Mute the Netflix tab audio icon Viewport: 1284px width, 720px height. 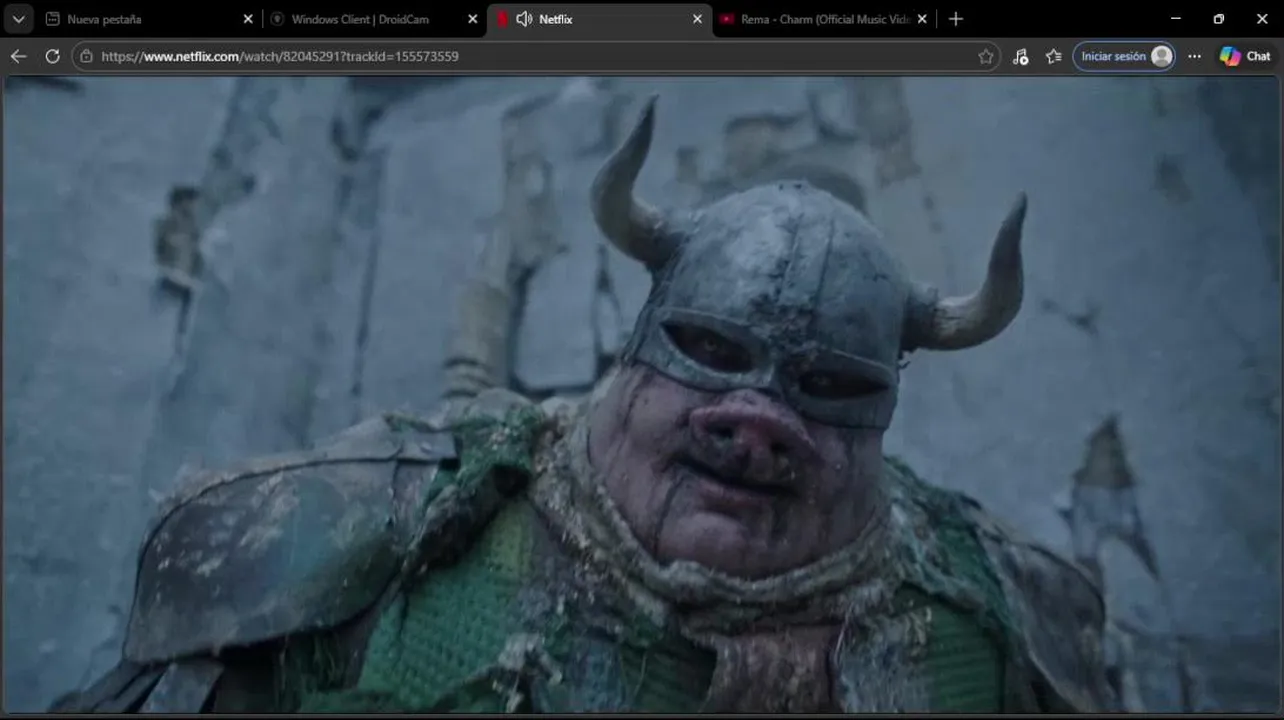pos(524,19)
